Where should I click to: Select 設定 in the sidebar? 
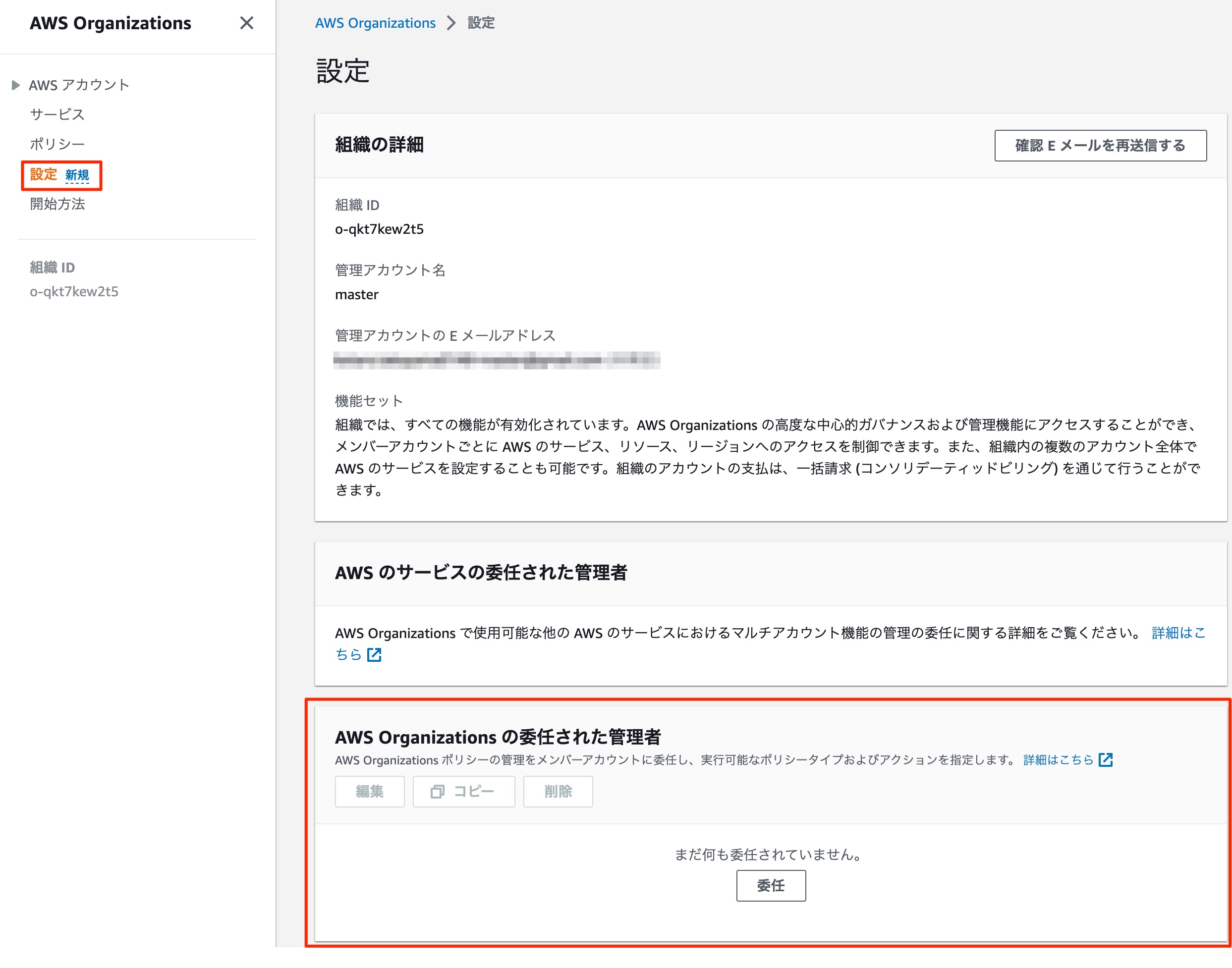(x=44, y=174)
